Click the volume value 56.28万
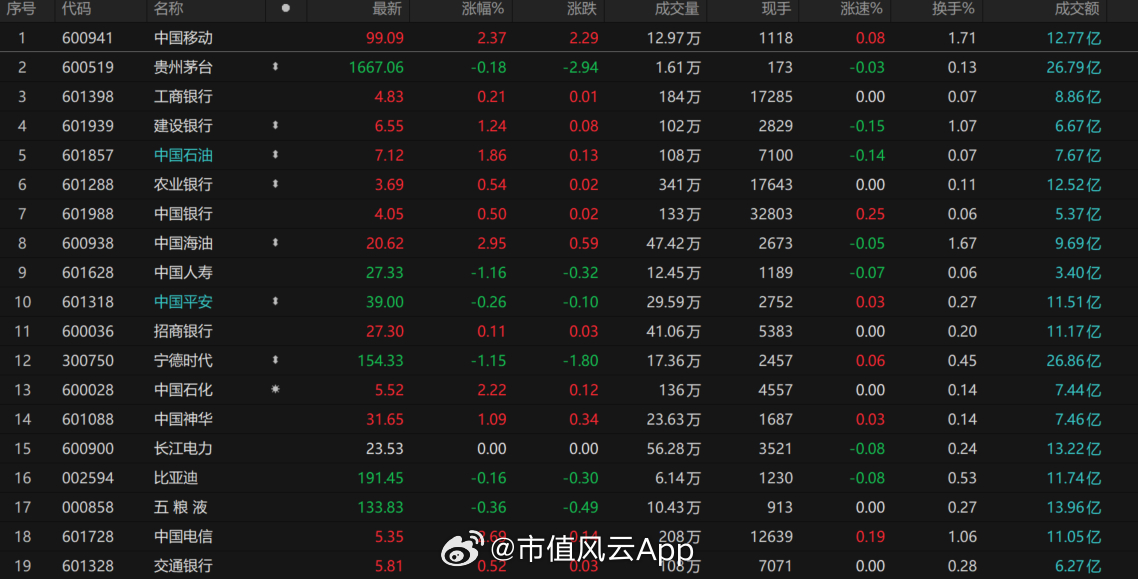The image size is (1138, 579). point(674,448)
